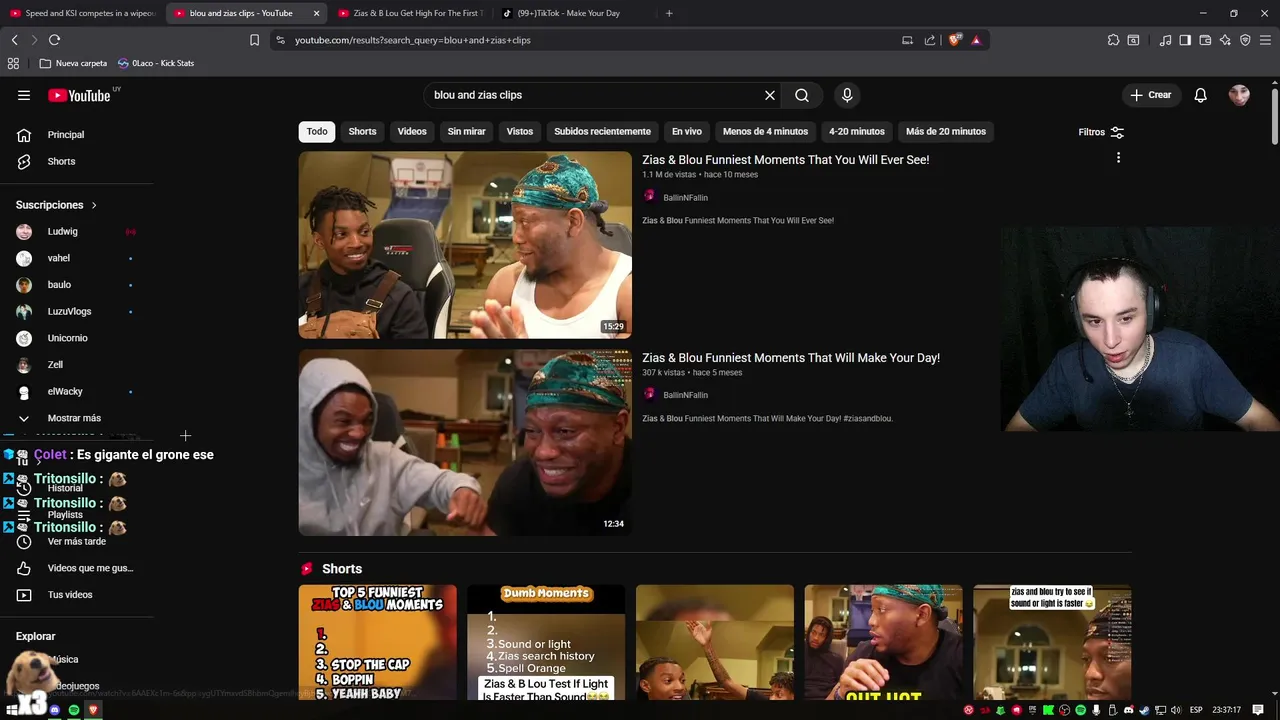Open the account avatar menu

pos(1239,95)
